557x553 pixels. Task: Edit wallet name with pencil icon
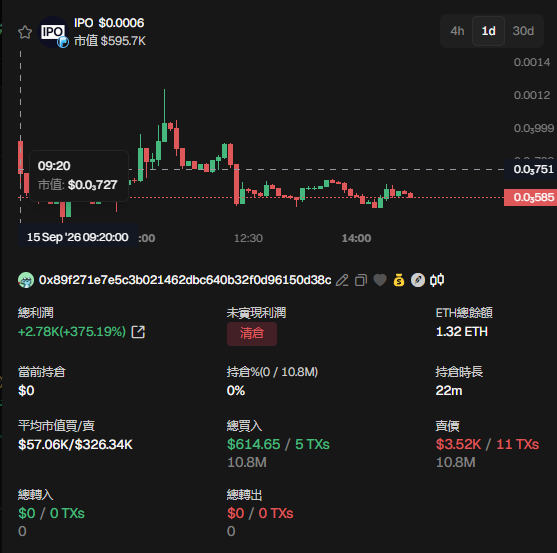[342, 280]
